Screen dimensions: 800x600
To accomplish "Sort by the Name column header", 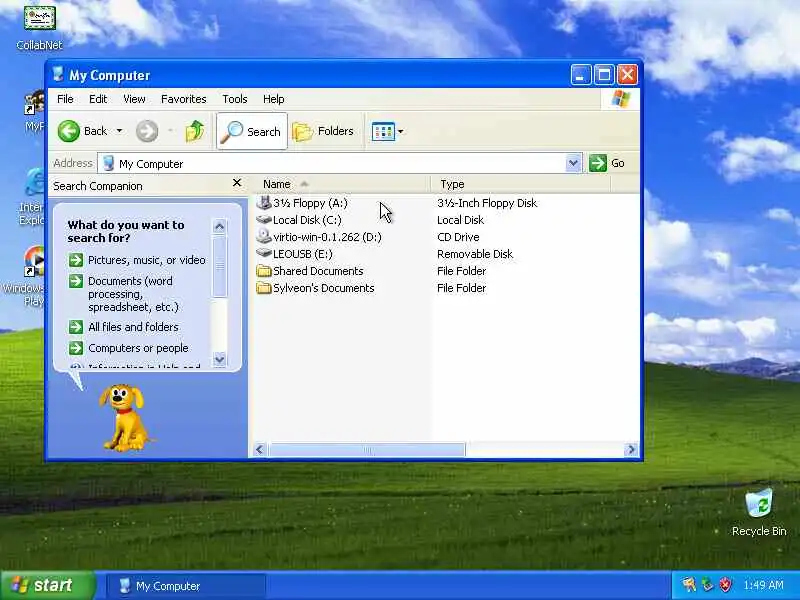I will 341,184.
